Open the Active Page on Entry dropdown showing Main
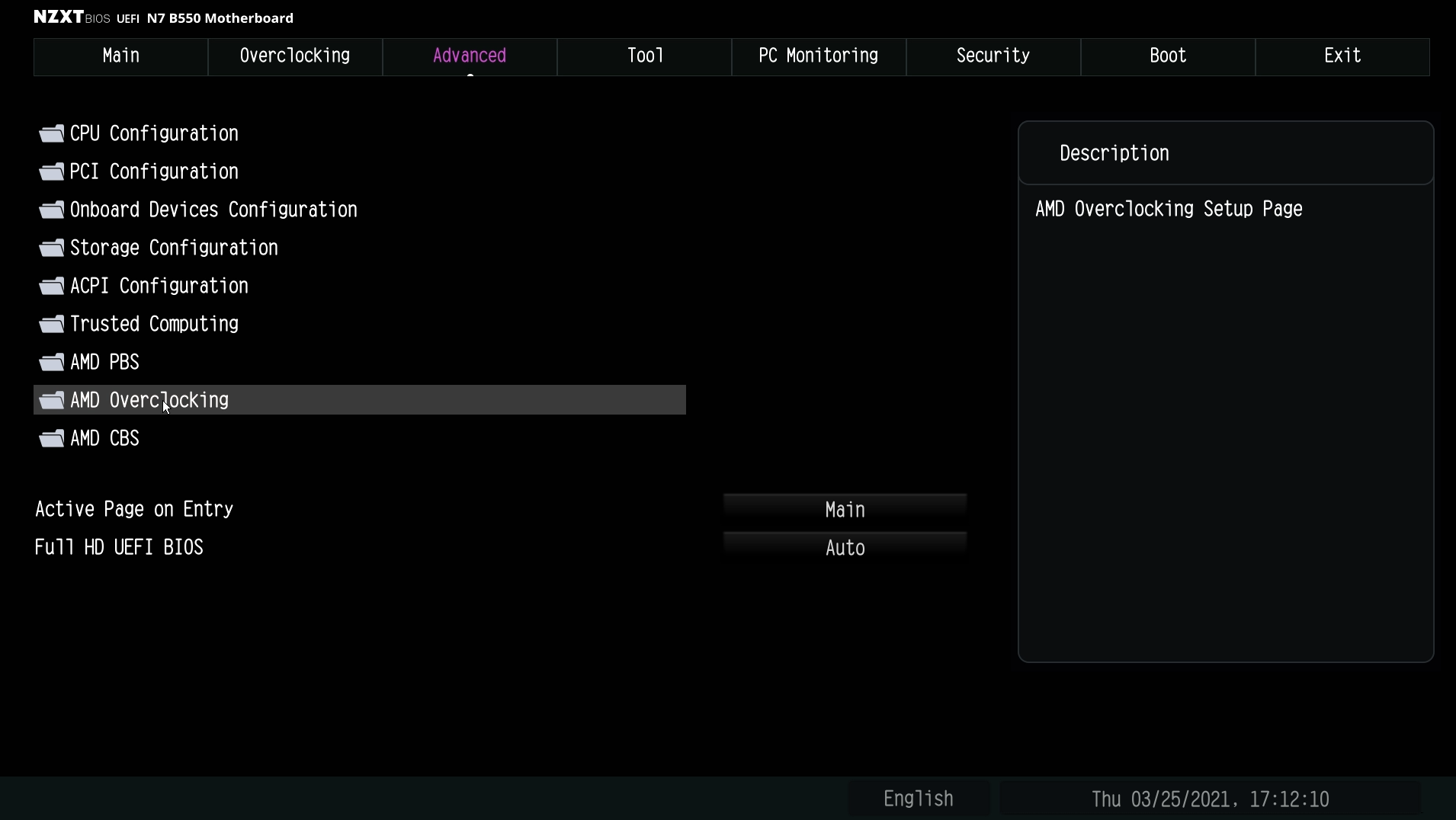The height and width of the screenshot is (820, 1456). coord(845,510)
